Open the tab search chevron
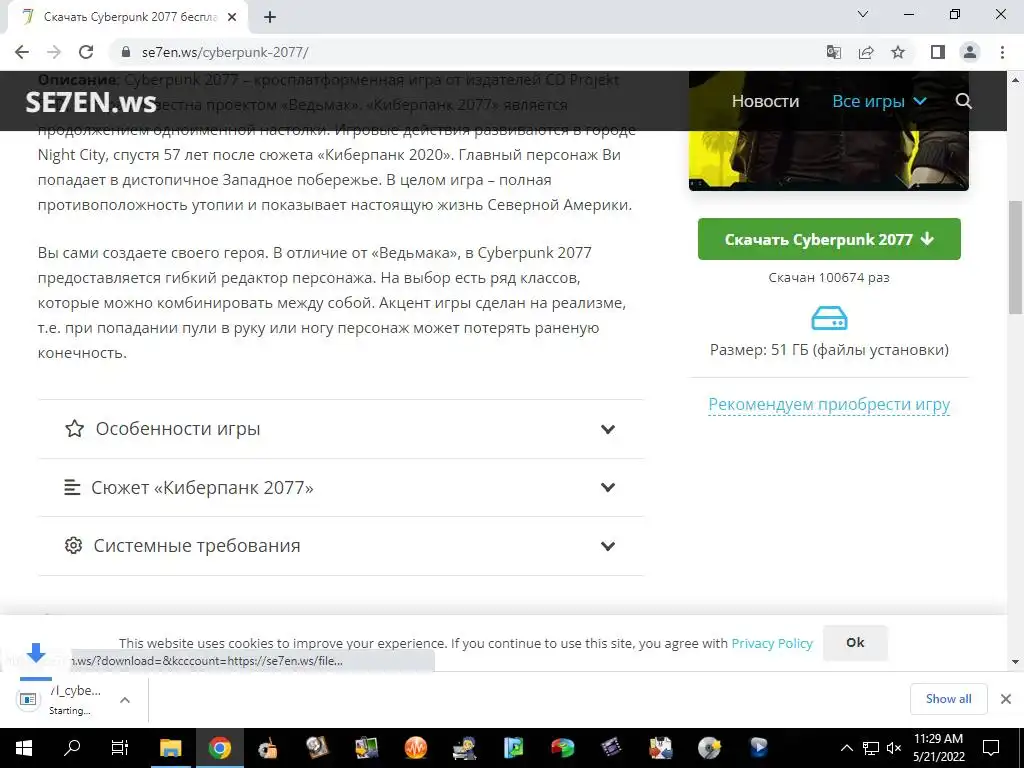This screenshot has height=768, width=1024. (863, 14)
